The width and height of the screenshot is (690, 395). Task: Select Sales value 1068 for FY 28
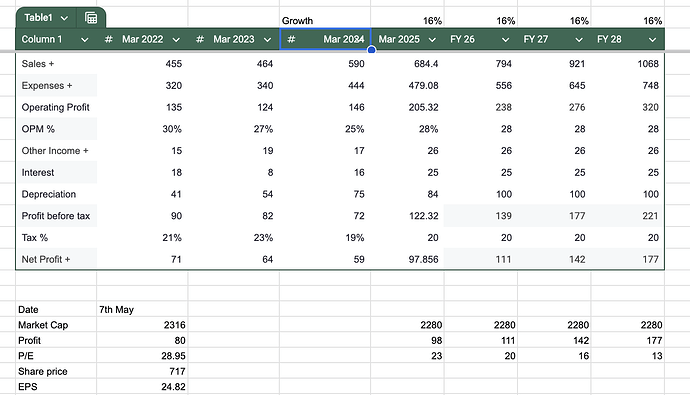(648, 64)
